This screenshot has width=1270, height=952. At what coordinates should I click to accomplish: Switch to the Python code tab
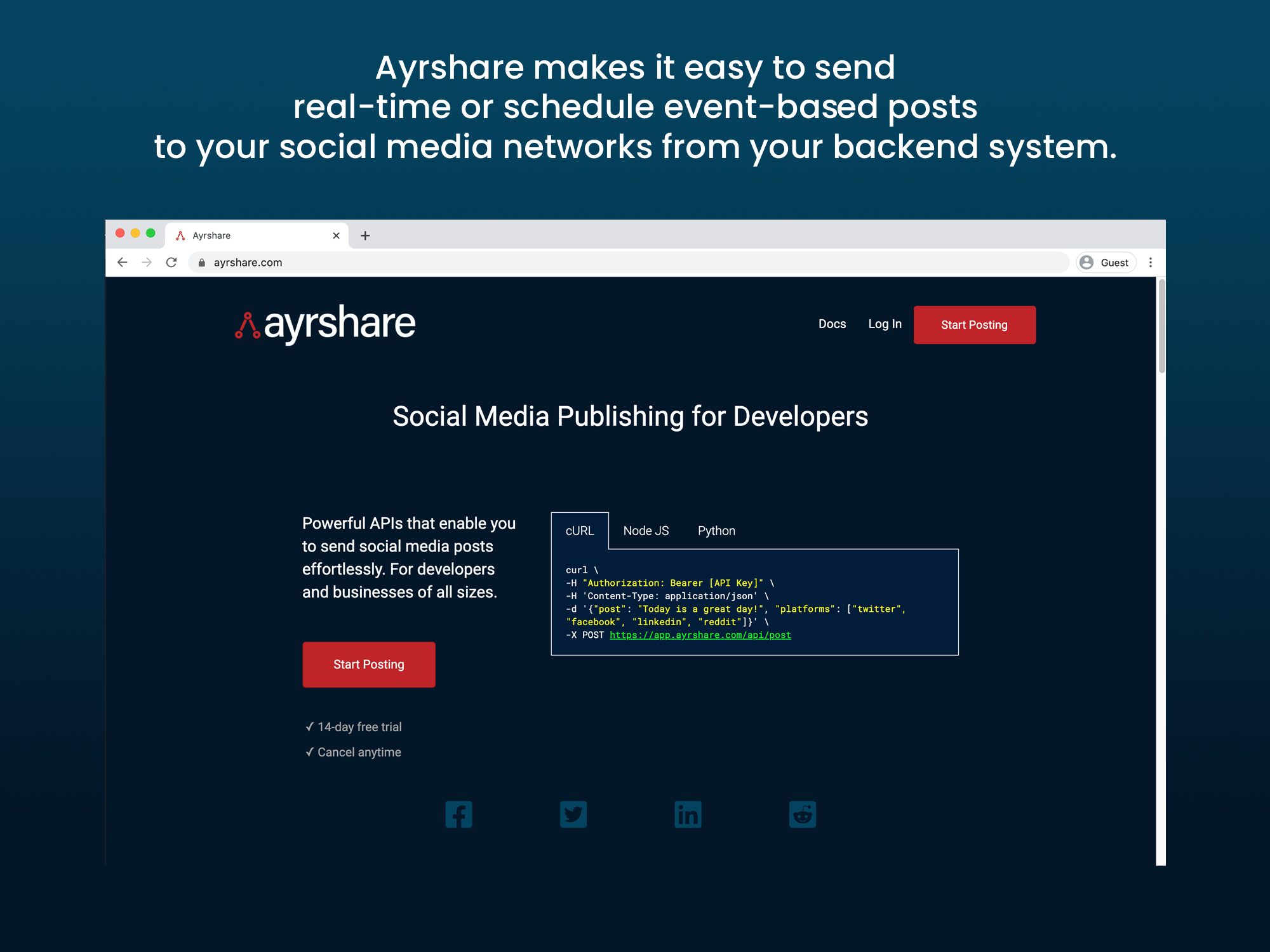pyautogui.click(x=716, y=530)
